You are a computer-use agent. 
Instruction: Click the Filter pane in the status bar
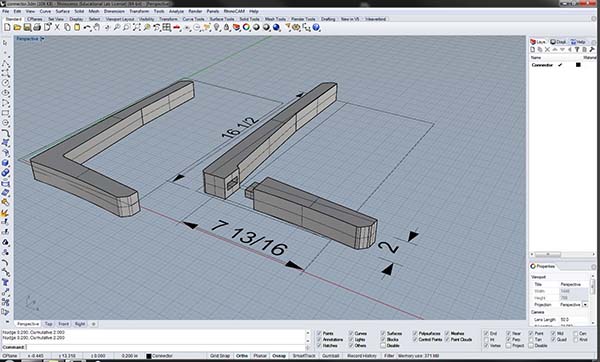[x=389, y=356]
